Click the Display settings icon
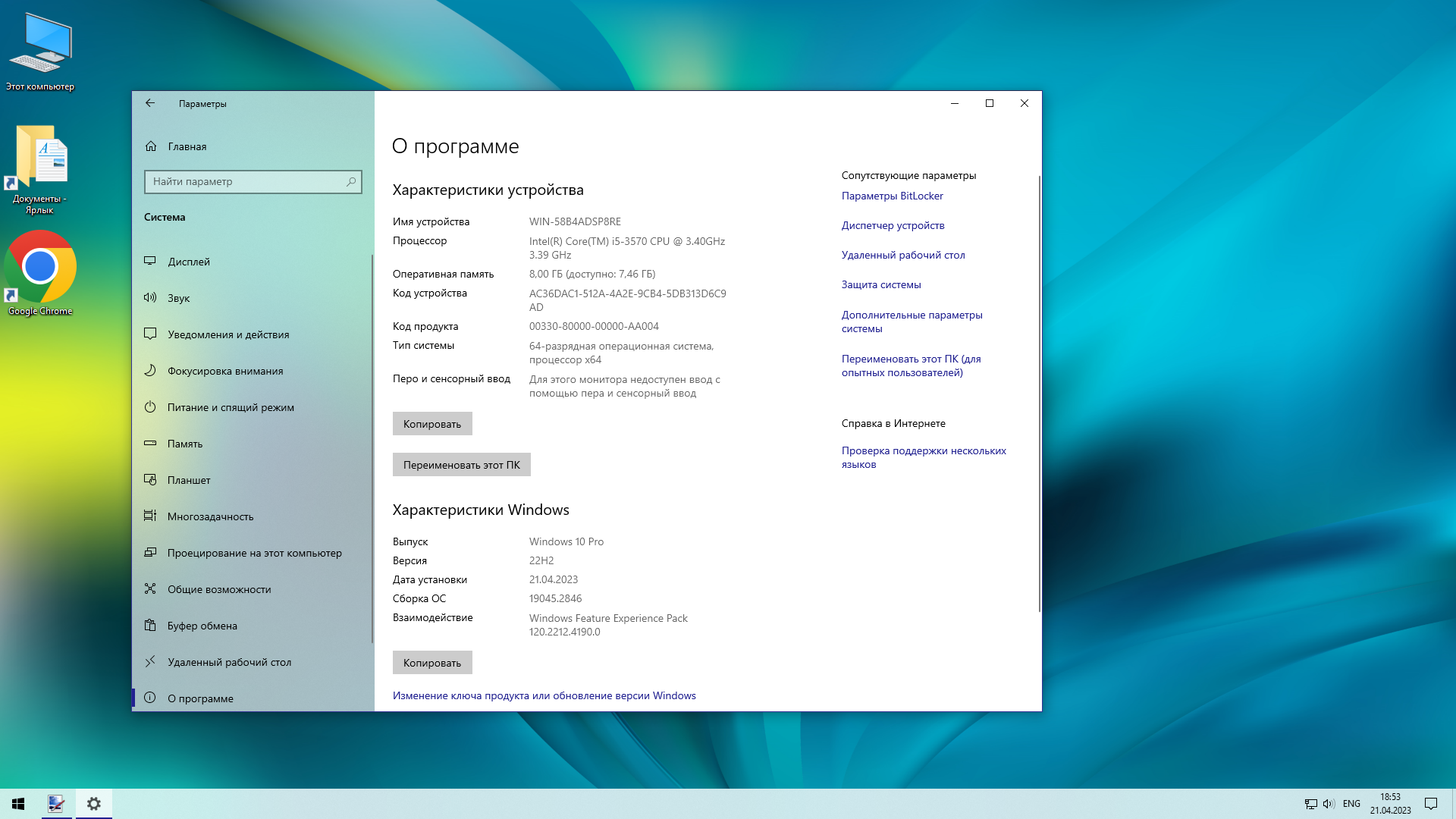Image resolution: width=1456 pixels, height=819 pixels. (150, 261)
